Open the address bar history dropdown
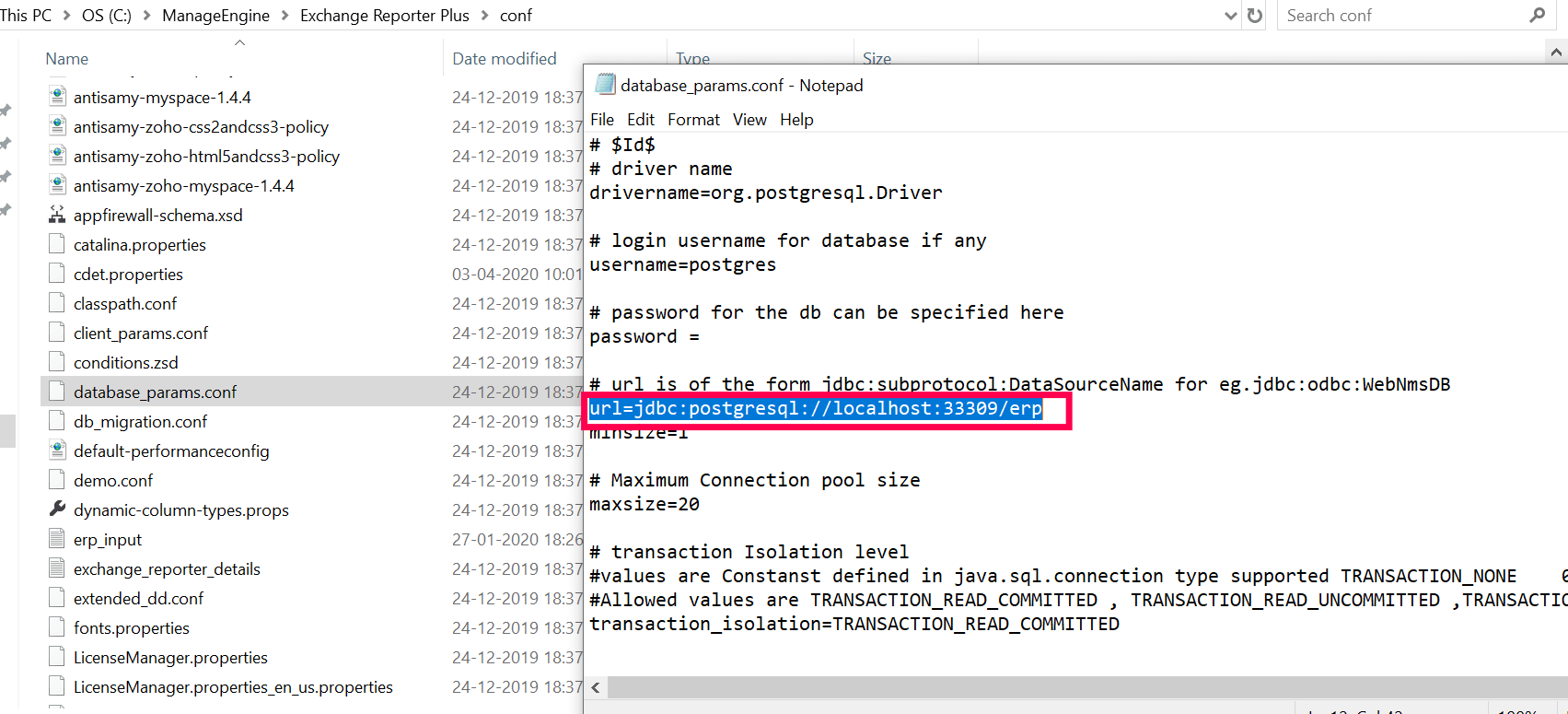The width and height of the screenshot is (1568, 714). (1230, 16)
